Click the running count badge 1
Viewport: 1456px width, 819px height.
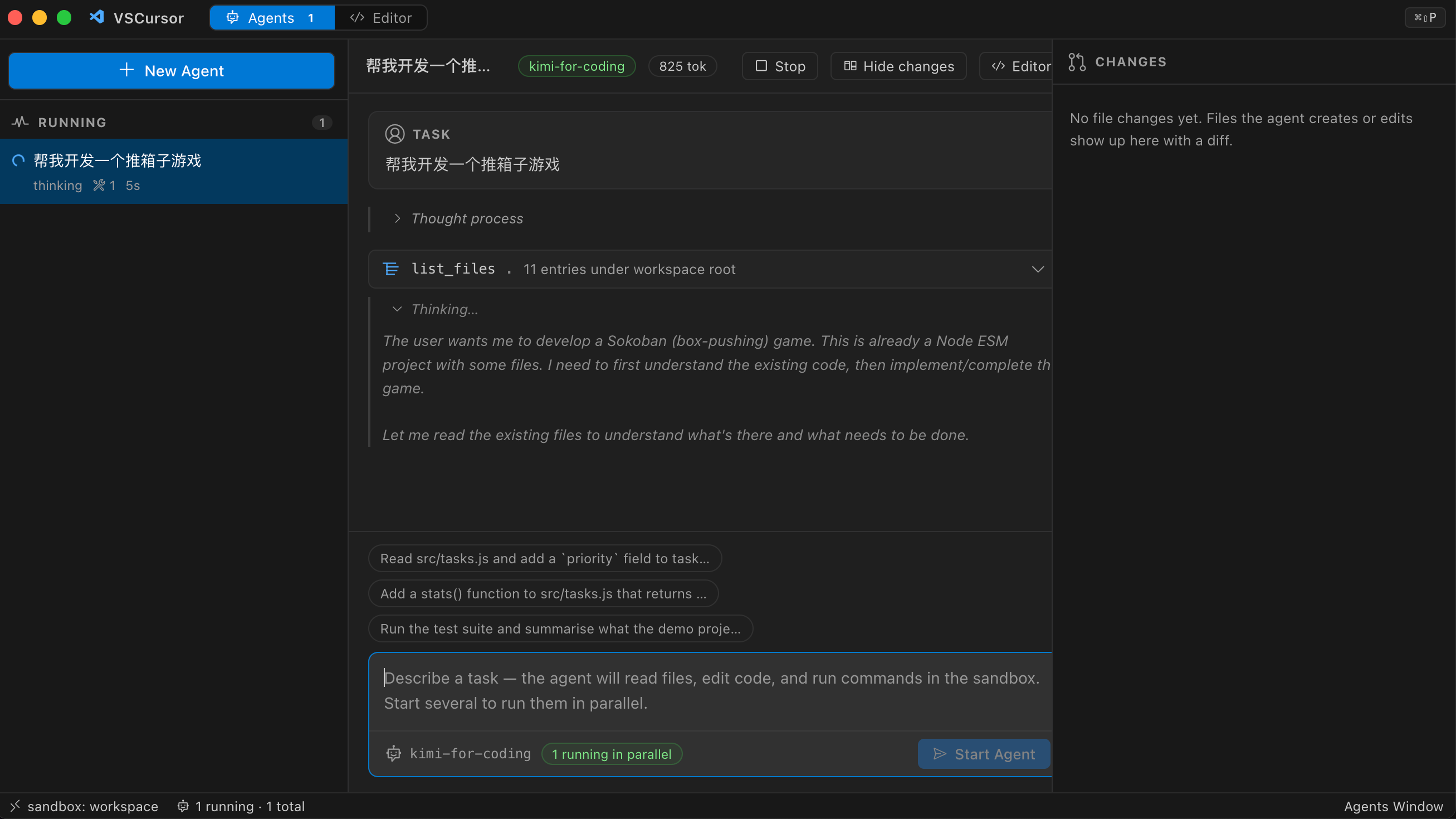point(321,123)
